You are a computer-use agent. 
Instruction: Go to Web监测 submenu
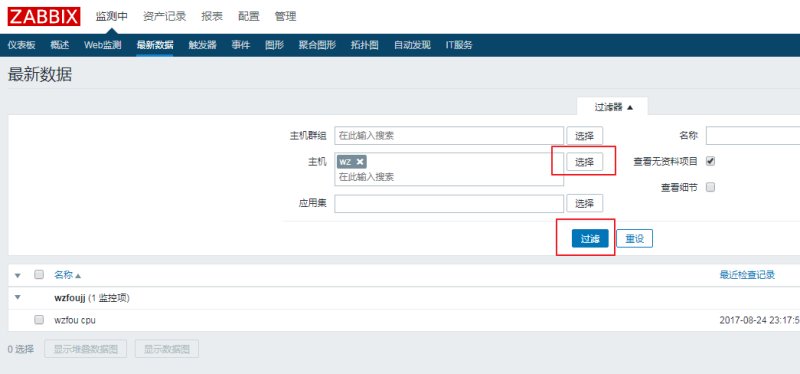103,45
